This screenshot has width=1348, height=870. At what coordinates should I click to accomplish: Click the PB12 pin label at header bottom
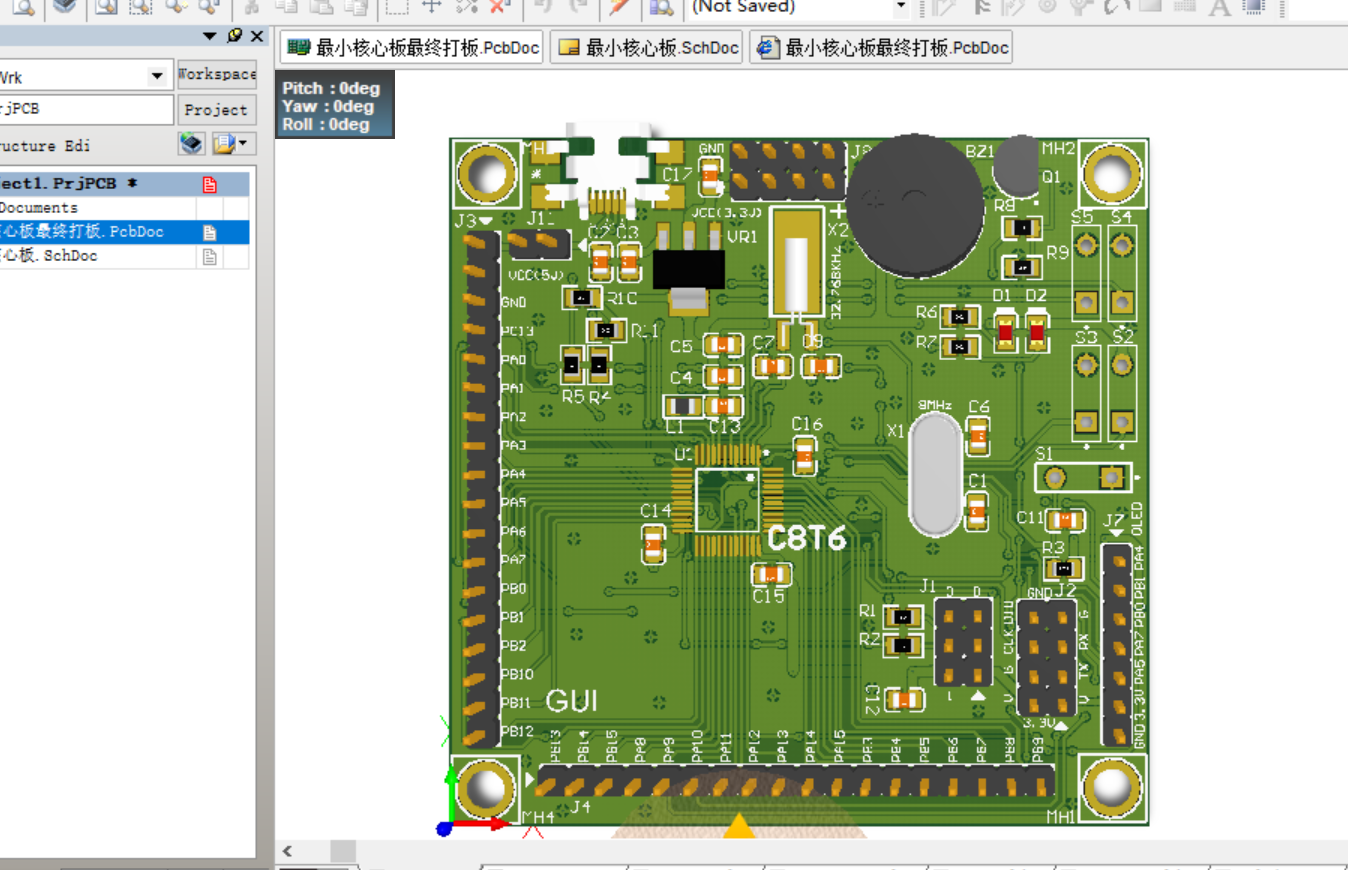pyautogui.click(x=518, y=732)
